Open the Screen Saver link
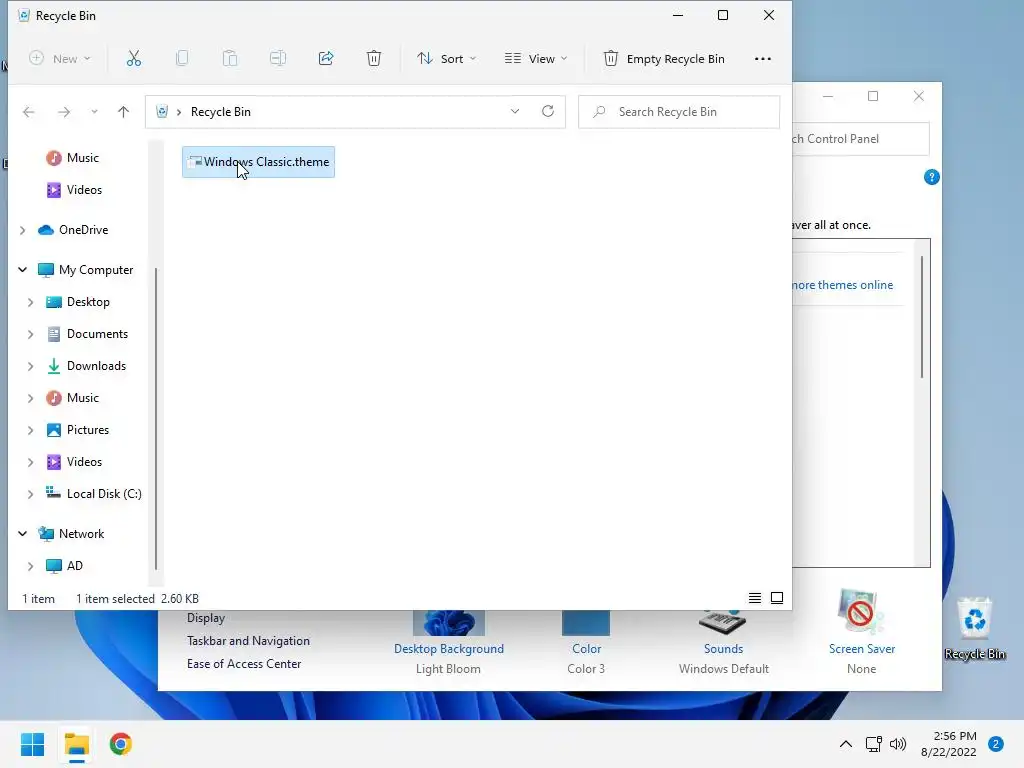Screen dimensions: 1024x768 point(862,648)
